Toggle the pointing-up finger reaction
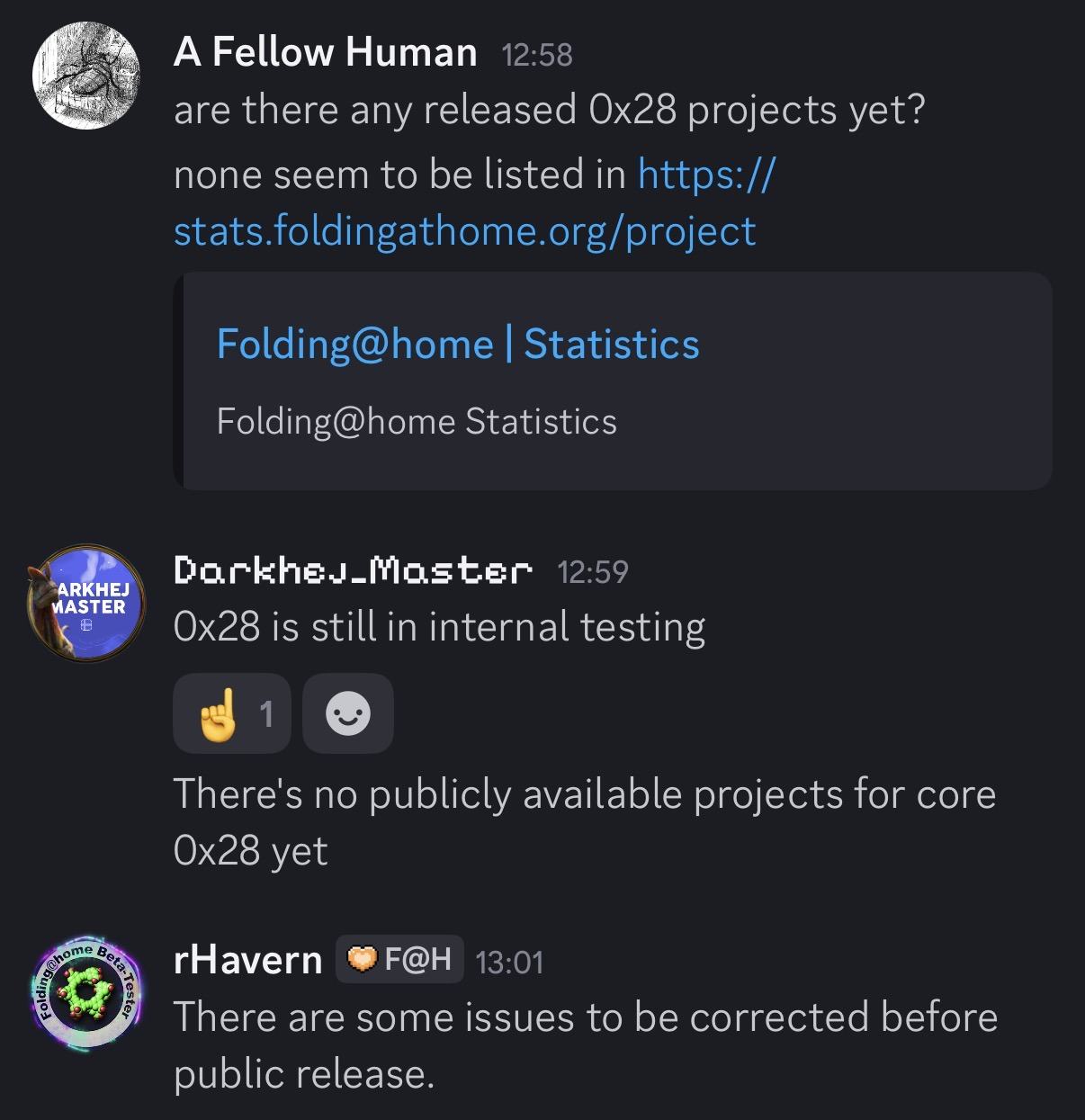This screenshot has height=1120, width=1085. [x=232, y=713]
